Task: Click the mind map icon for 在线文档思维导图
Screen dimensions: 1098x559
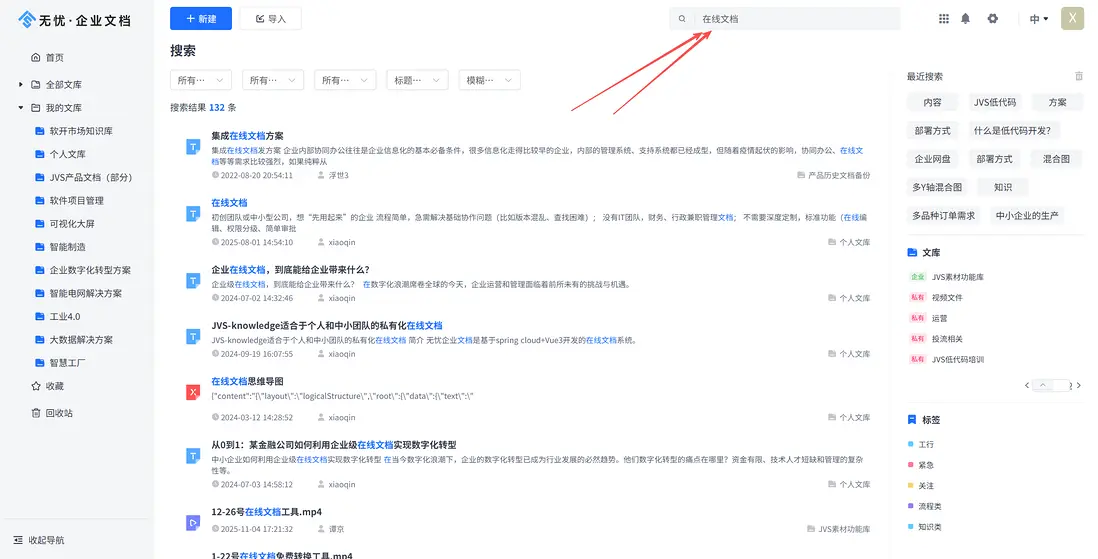Action: [193, 392]
